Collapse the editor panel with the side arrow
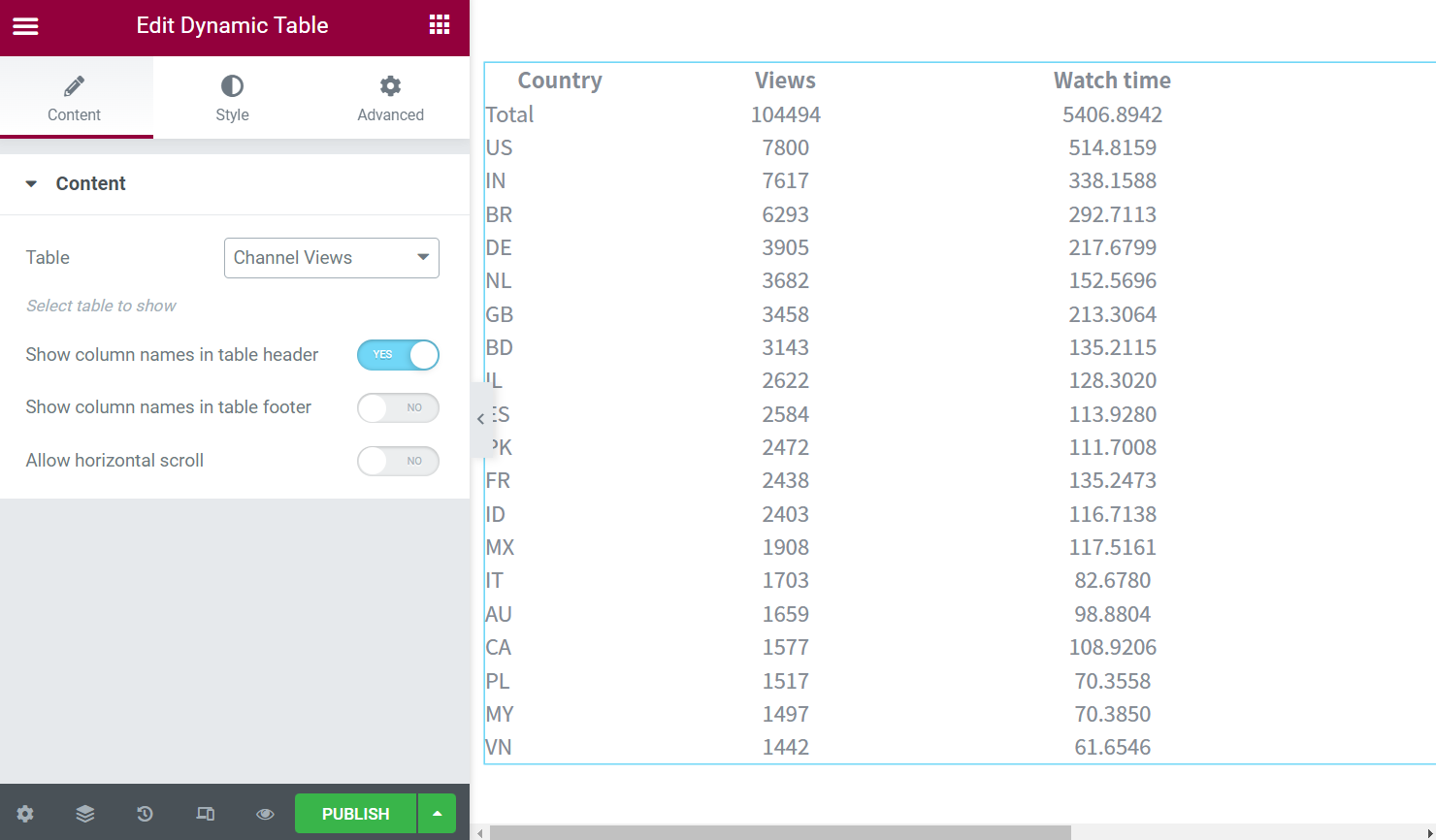 point(480,419)
